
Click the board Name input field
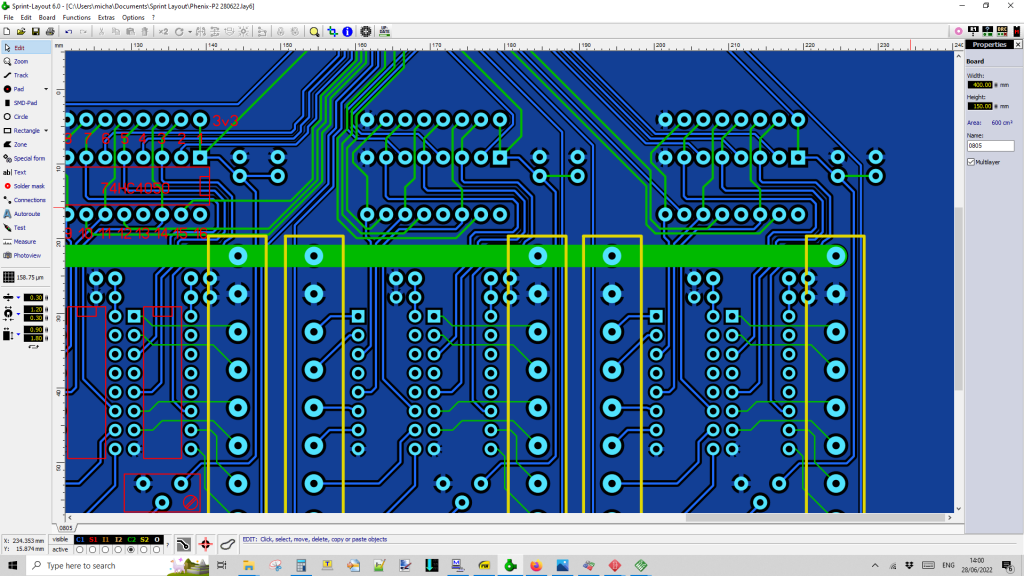[x=990, y=146]
